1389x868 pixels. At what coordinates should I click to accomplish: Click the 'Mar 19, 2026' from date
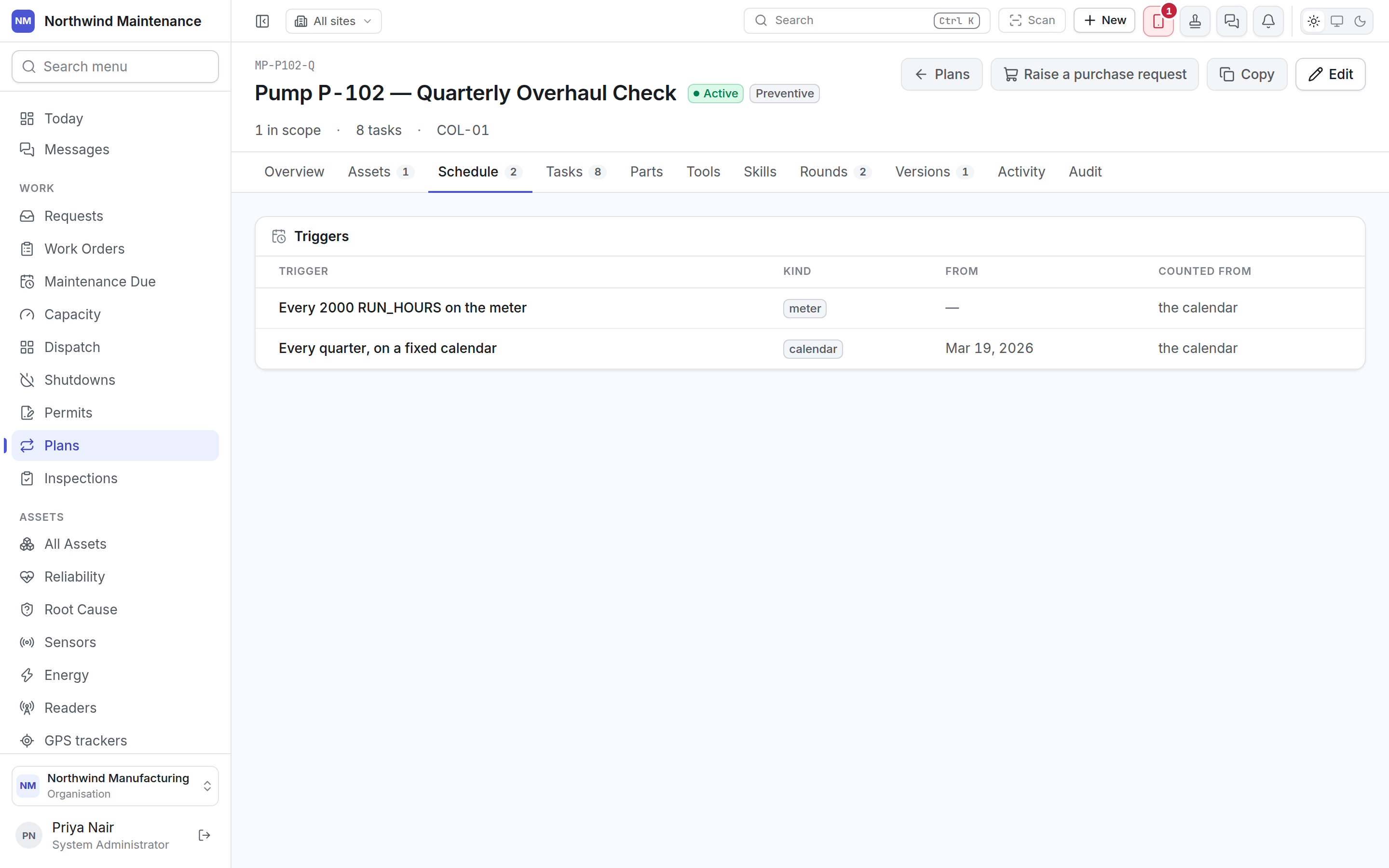[x=989, y=349]
